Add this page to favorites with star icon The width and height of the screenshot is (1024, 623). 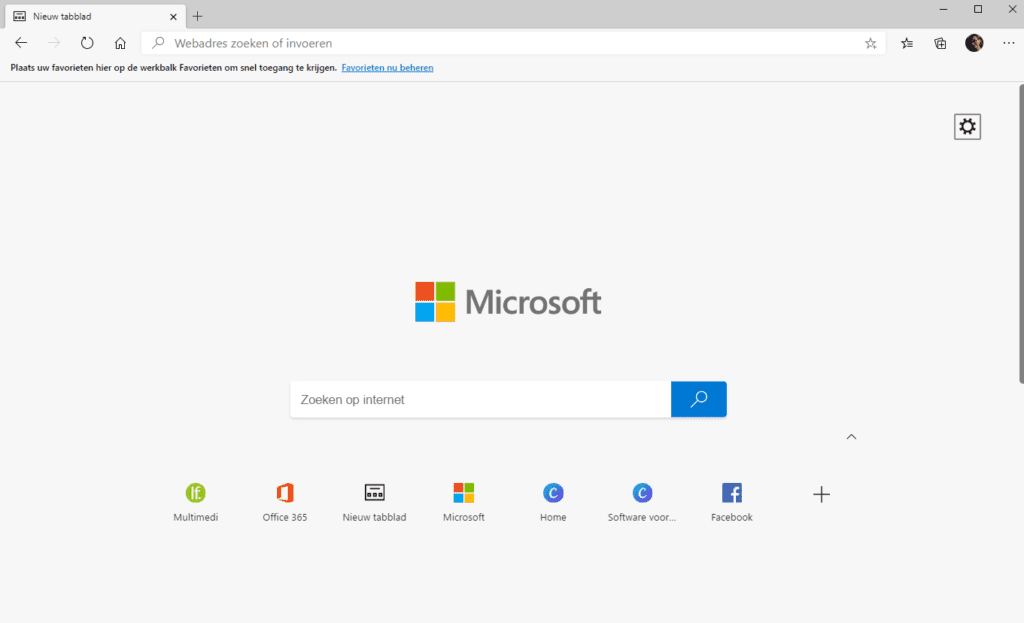click(x=871, y=43)
